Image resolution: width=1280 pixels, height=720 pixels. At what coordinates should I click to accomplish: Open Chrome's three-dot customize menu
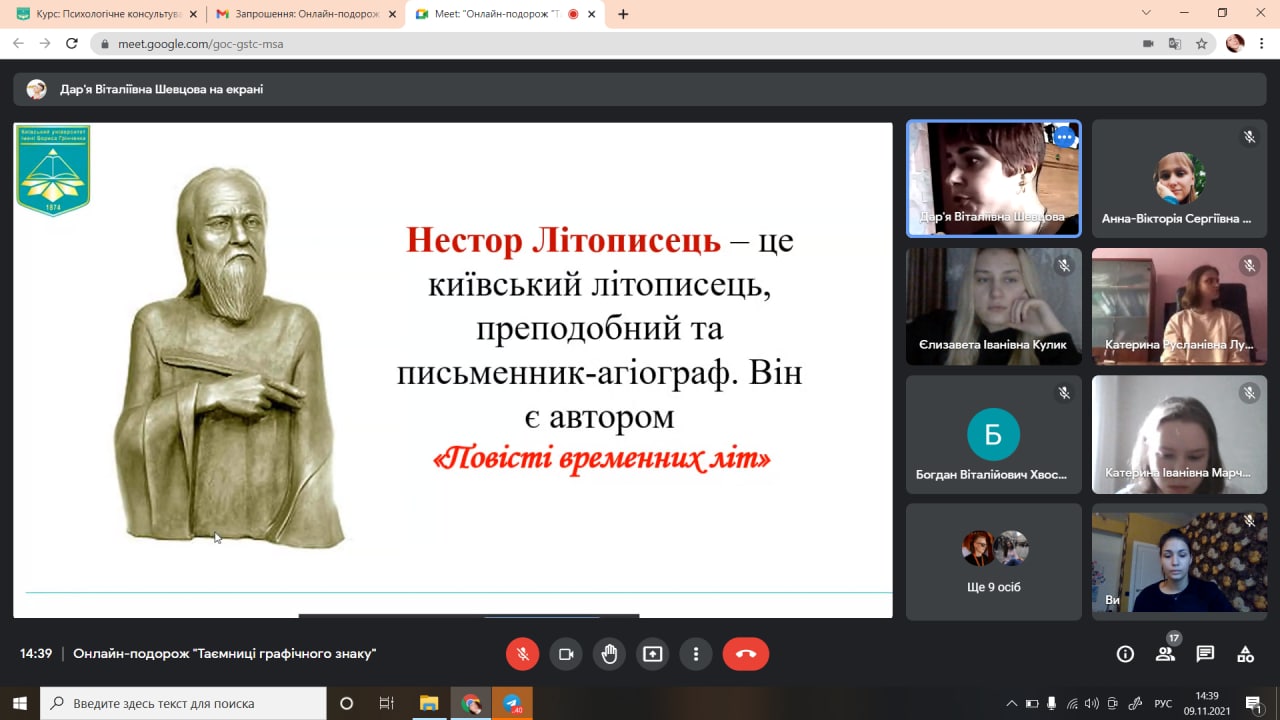(1263, 44)
